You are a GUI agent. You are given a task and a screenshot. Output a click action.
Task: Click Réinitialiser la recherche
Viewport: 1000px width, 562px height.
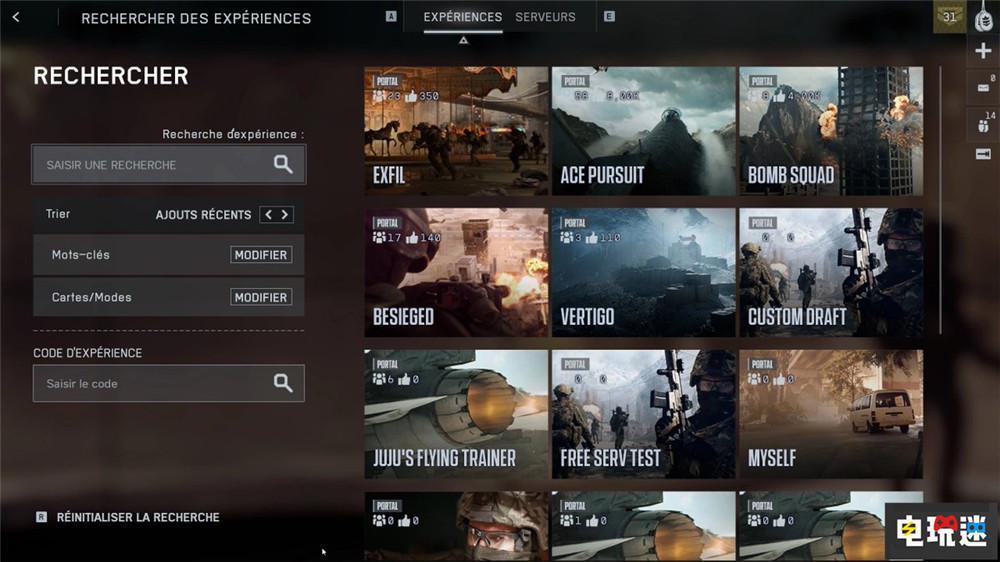[x=138, y=517]
